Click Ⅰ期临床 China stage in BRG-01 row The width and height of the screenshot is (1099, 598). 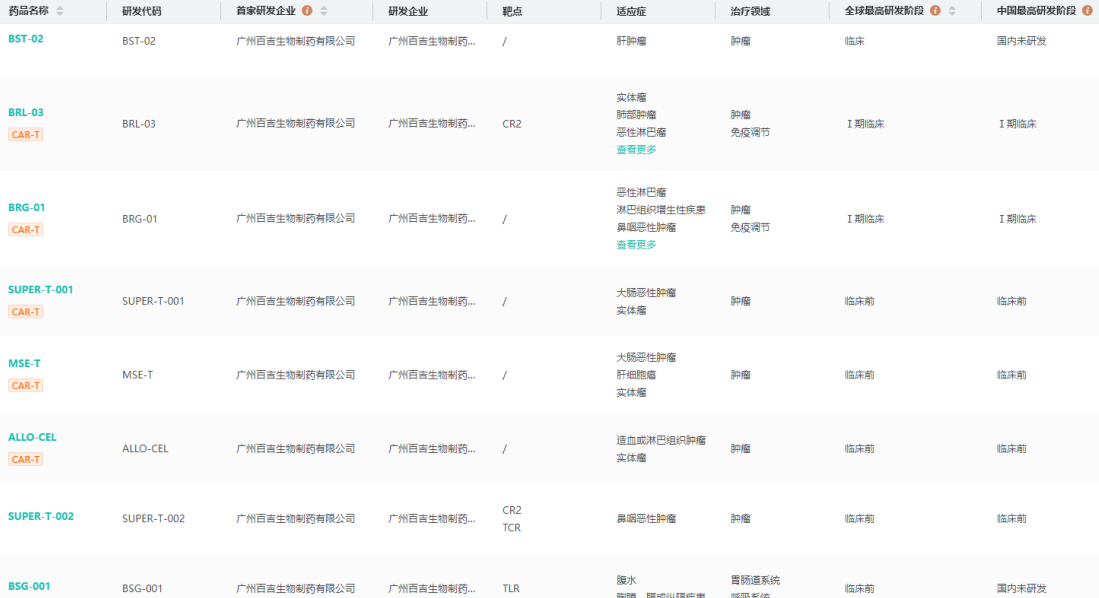pos(1017,219)
